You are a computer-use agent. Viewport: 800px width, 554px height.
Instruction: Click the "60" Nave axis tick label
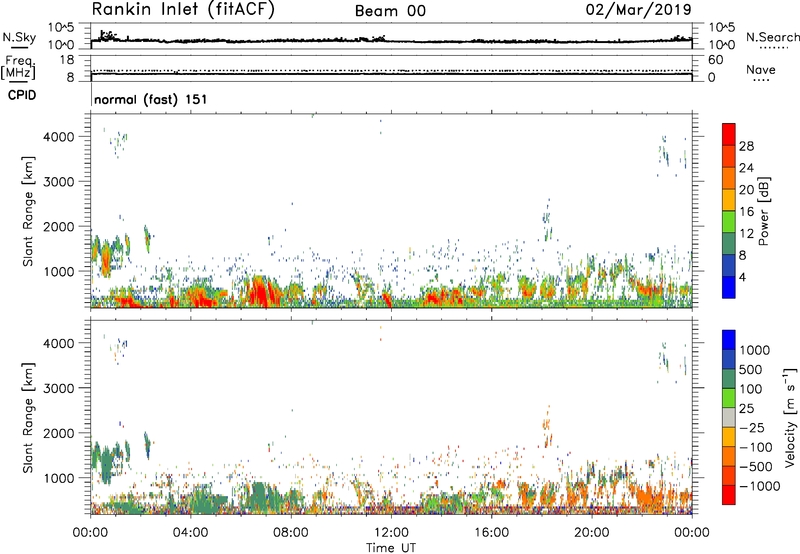click(x=715, y=60)
